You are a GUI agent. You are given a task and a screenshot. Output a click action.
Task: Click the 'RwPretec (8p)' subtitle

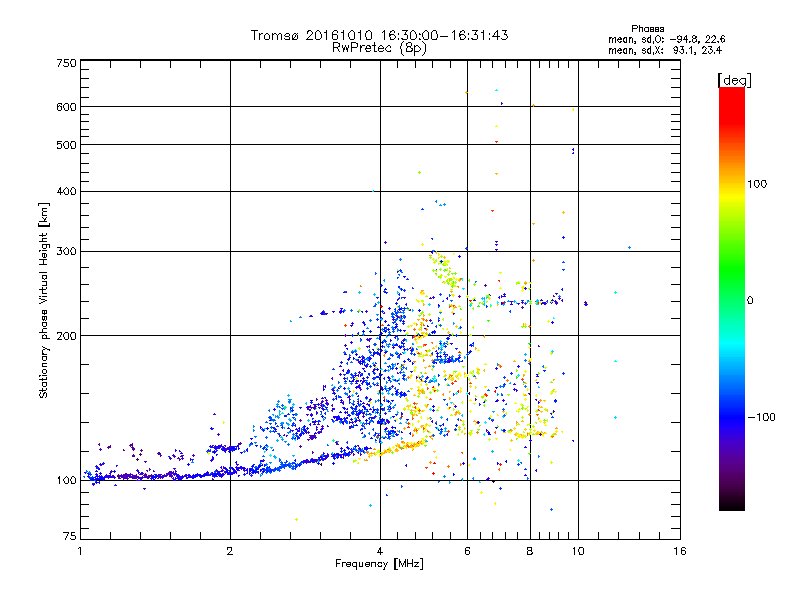[x=379, y=48]
